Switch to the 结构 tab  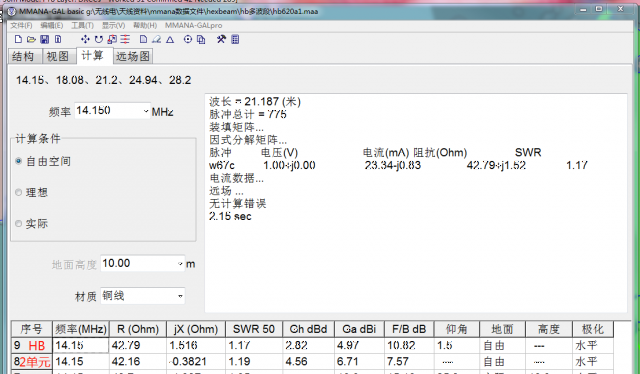[24, 56]
